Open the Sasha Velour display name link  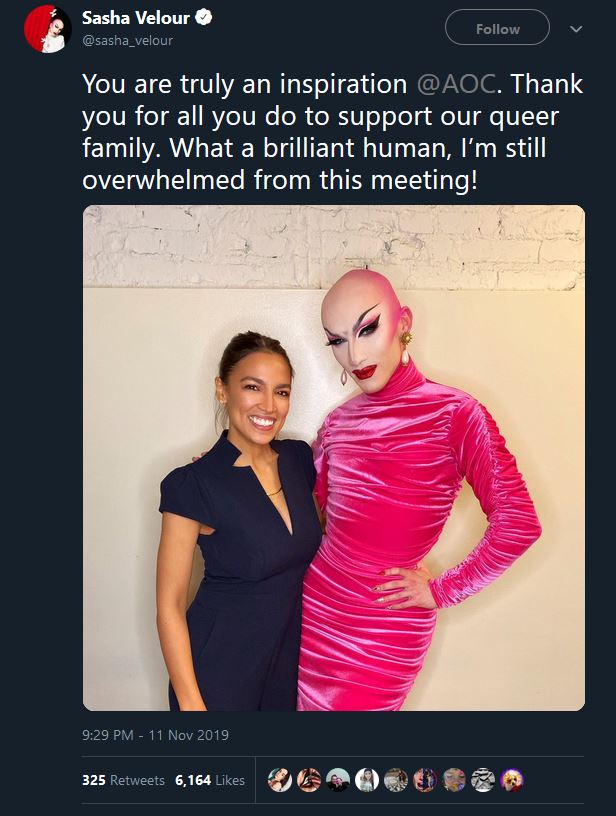point(136,18)
